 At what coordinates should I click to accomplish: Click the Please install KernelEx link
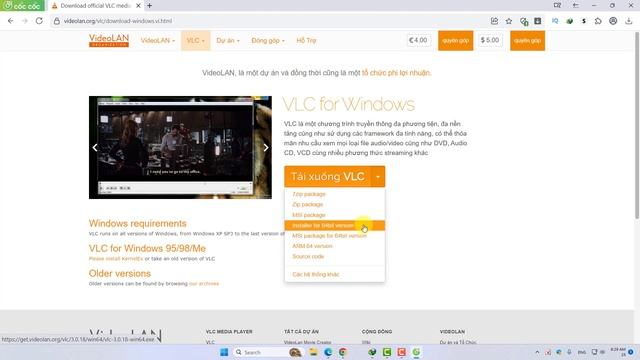tap(116, 258)
